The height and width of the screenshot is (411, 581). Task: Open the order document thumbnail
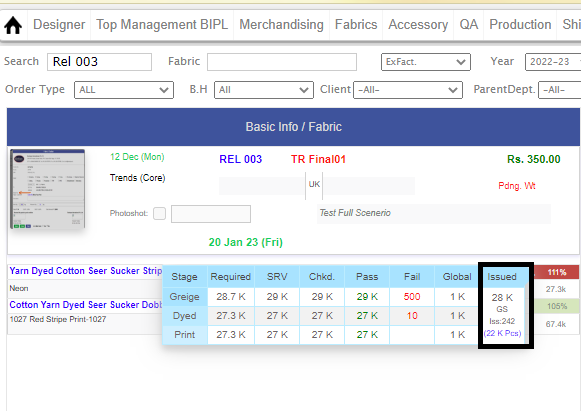tap(47, 189)
